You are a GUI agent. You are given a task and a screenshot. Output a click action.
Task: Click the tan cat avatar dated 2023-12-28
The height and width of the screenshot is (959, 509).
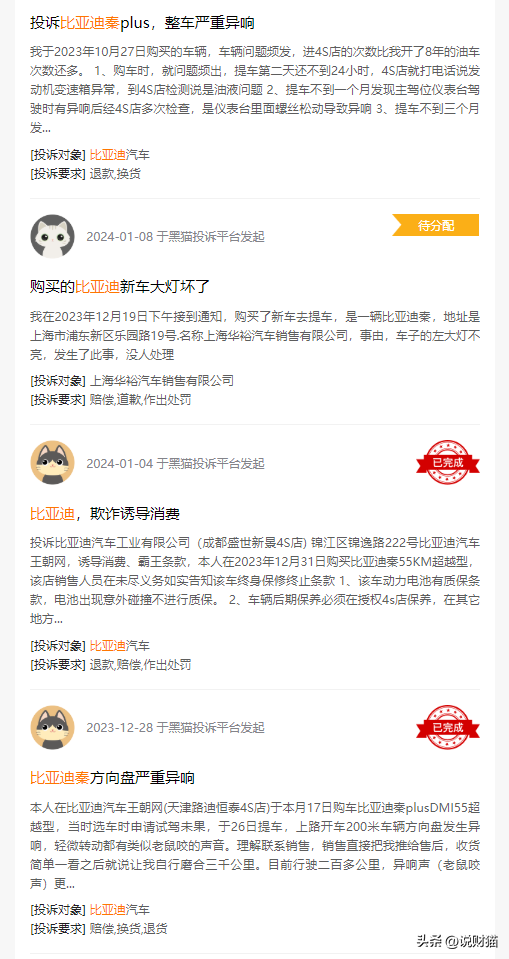(x=53, y=727)
